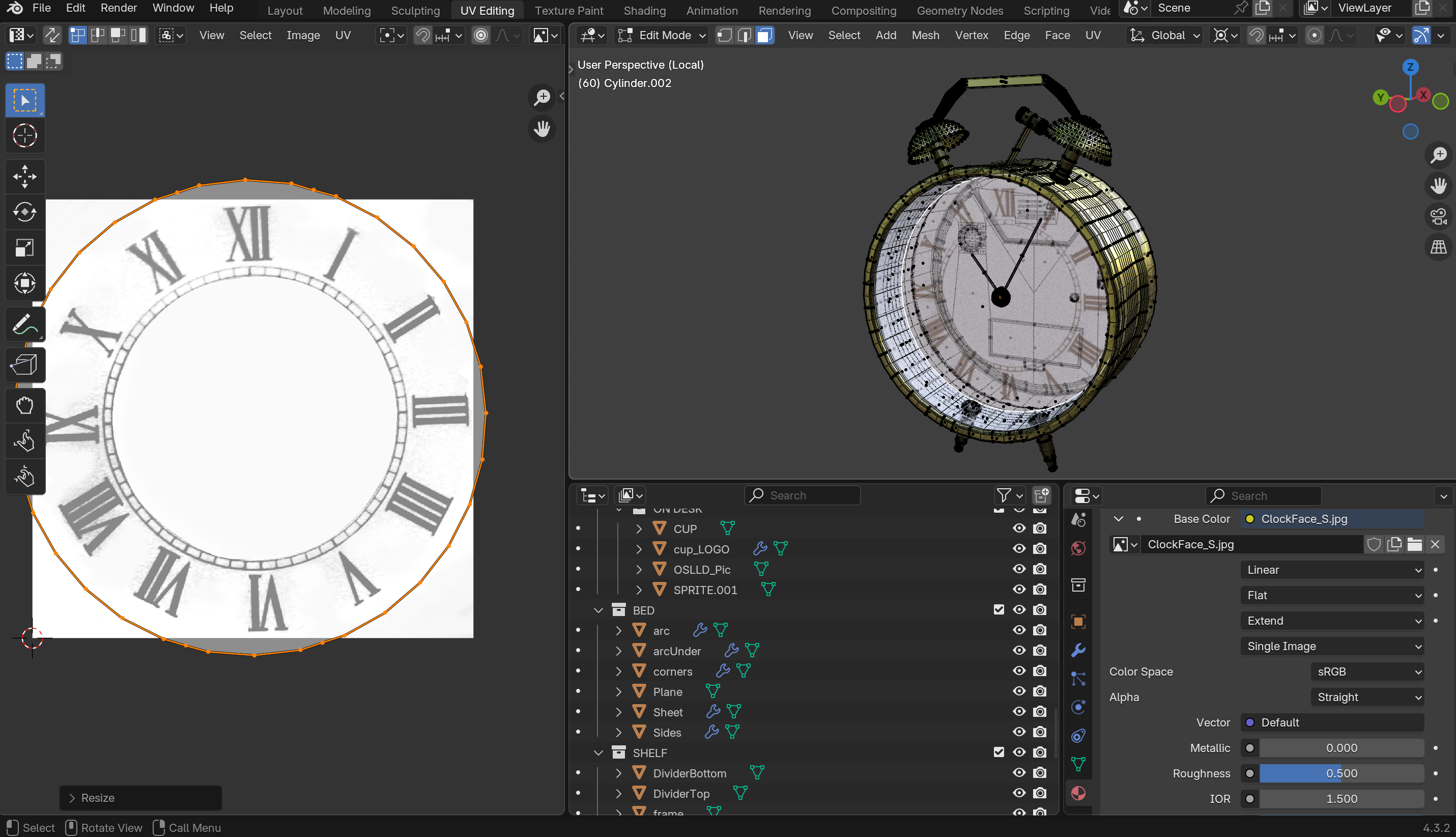Viewport: 1456px width, 837px height.
Task: Open image folder for ClockFace_S.jpg
Action: click(1414, 544)
